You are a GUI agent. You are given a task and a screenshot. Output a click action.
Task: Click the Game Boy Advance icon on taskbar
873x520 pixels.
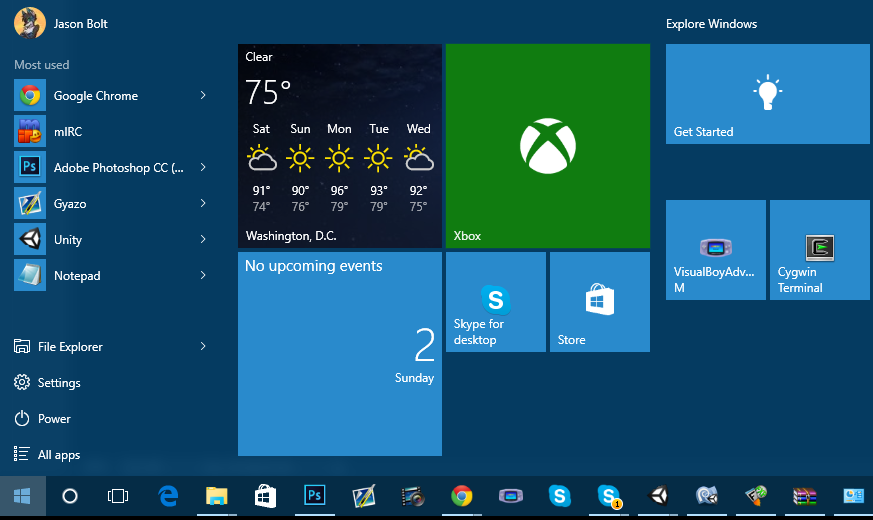pyautogui.click(x=511, y=496)
